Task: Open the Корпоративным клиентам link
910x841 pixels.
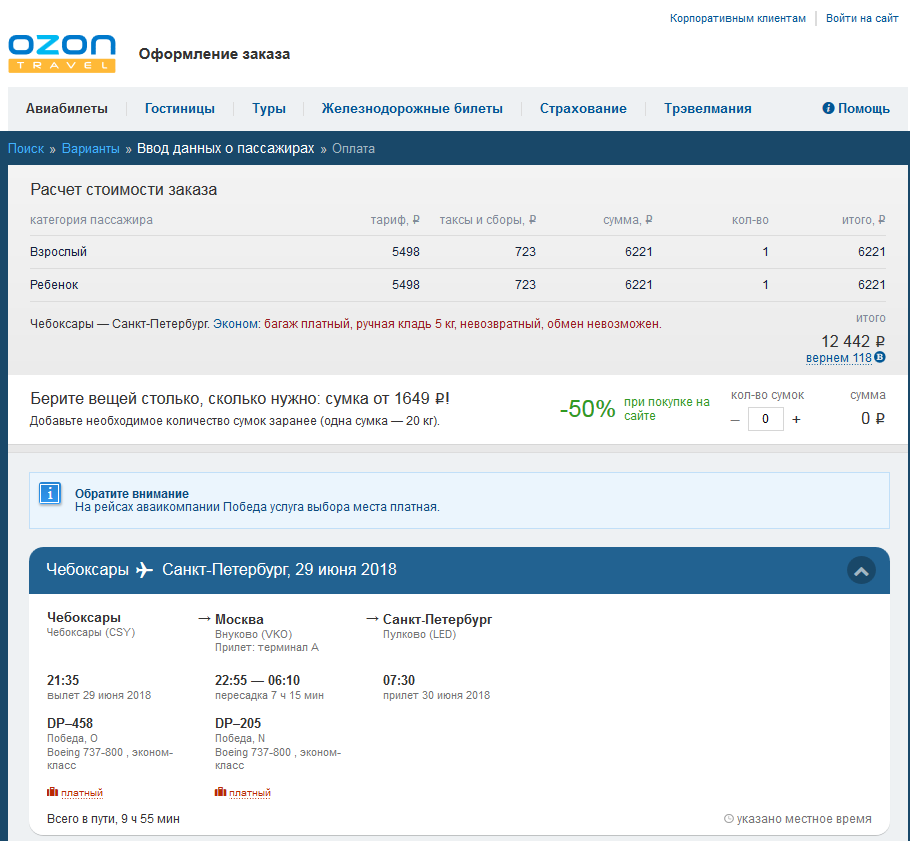Action: coord(737,18)
